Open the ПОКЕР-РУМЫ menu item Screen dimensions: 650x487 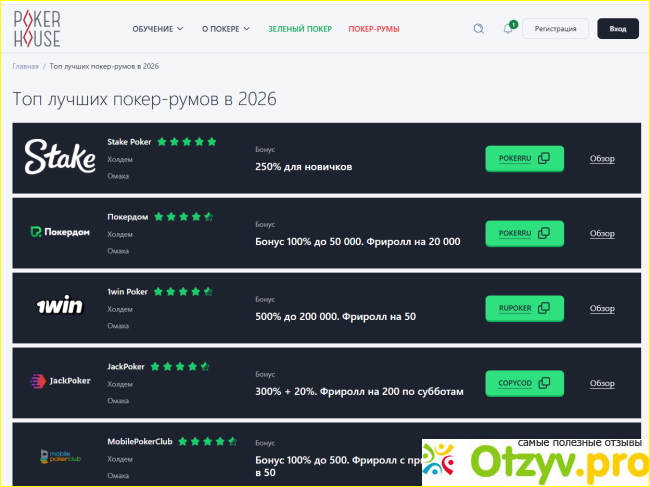pos(374,29)
